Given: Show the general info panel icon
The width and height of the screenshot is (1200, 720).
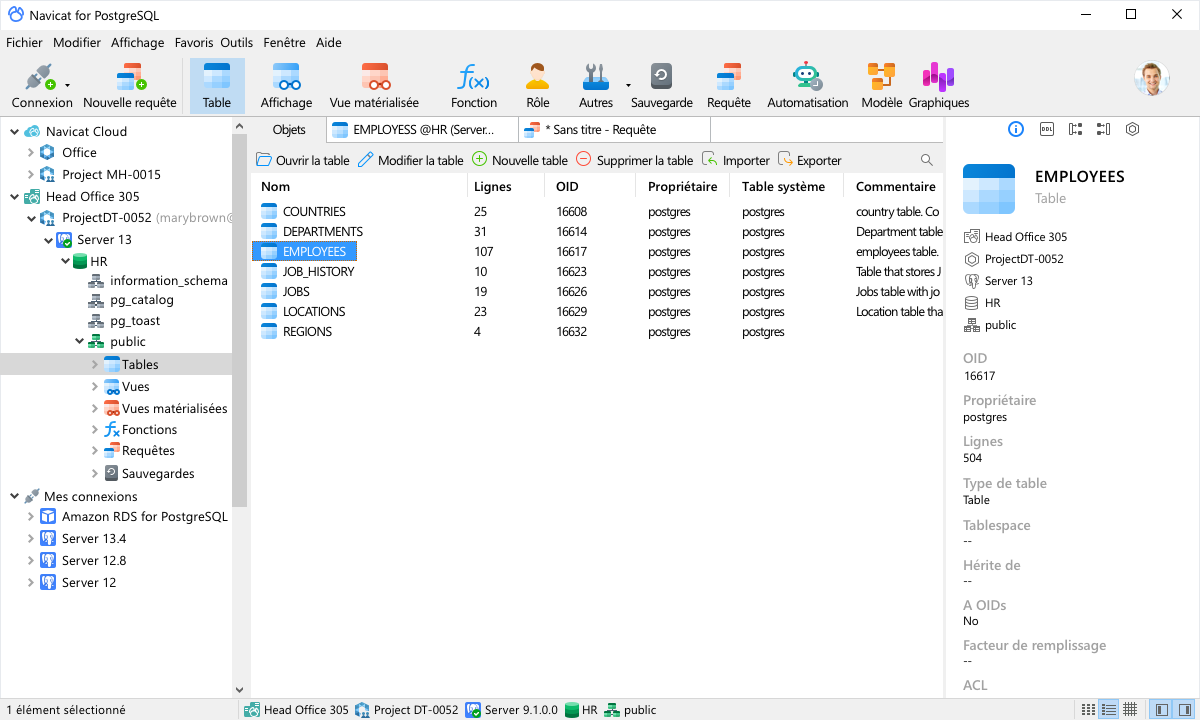Looking at the screenshot, I should point(1016,129).
